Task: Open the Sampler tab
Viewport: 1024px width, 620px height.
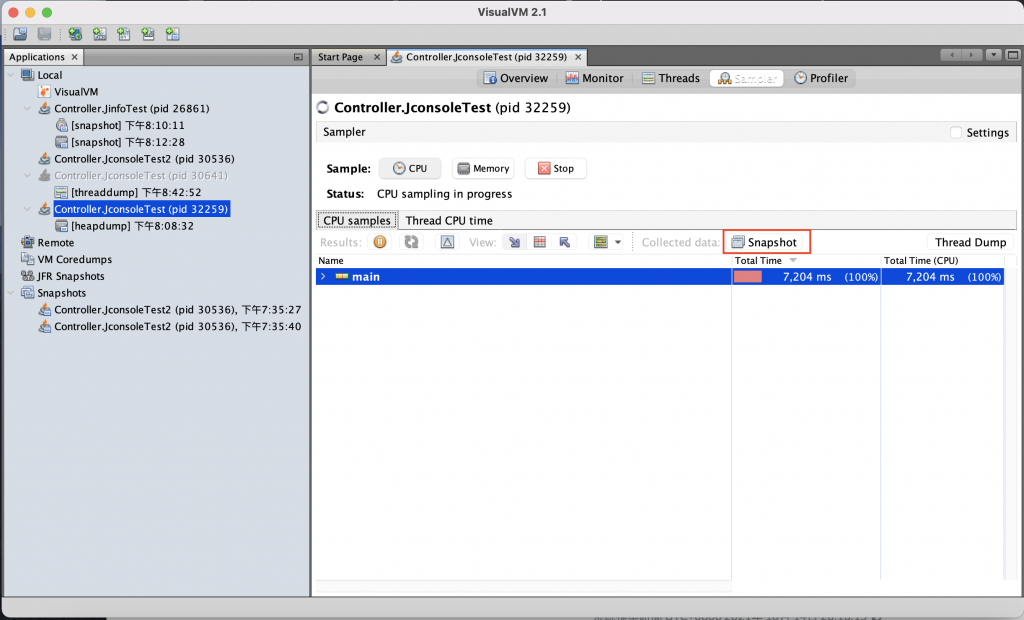Action: (x=747, y=78)
